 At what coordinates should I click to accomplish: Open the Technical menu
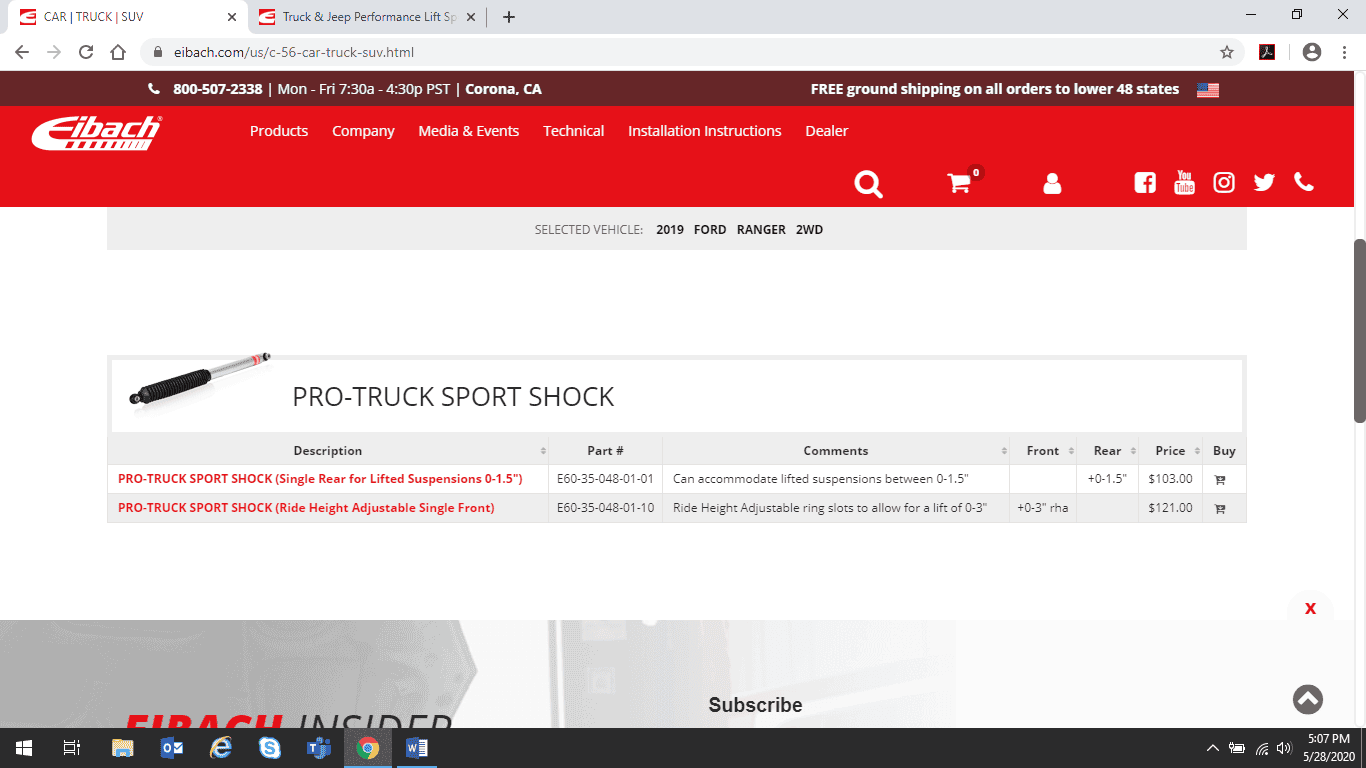tap(574, 131)
